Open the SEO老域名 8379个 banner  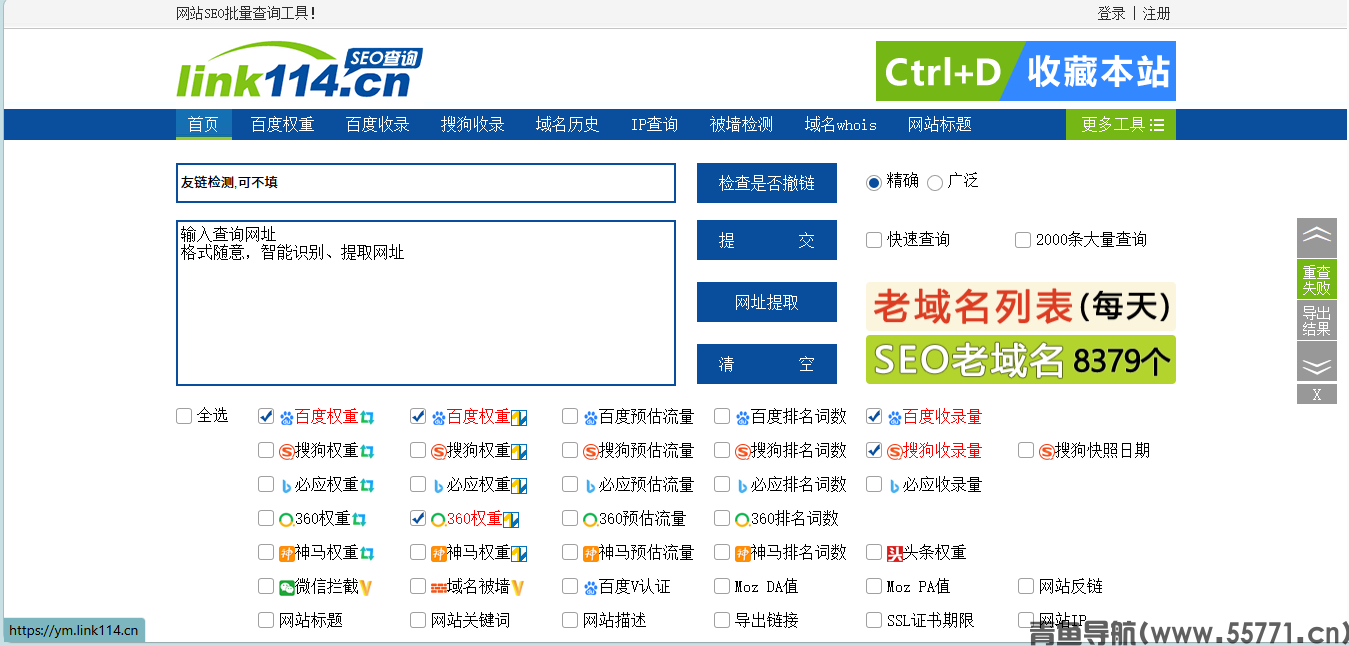coord(1021,360)
